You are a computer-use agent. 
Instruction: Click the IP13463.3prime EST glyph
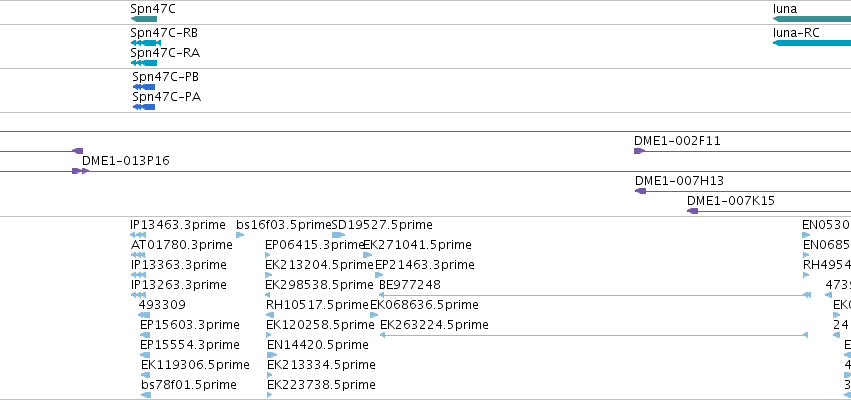pos(138,235)
